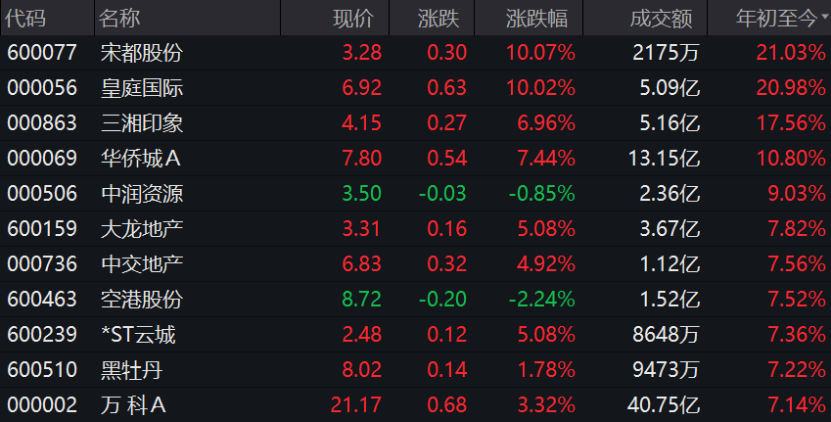Click the 40.75亿 turnover value
The image size is (831, 422).
tap(668, 405)
